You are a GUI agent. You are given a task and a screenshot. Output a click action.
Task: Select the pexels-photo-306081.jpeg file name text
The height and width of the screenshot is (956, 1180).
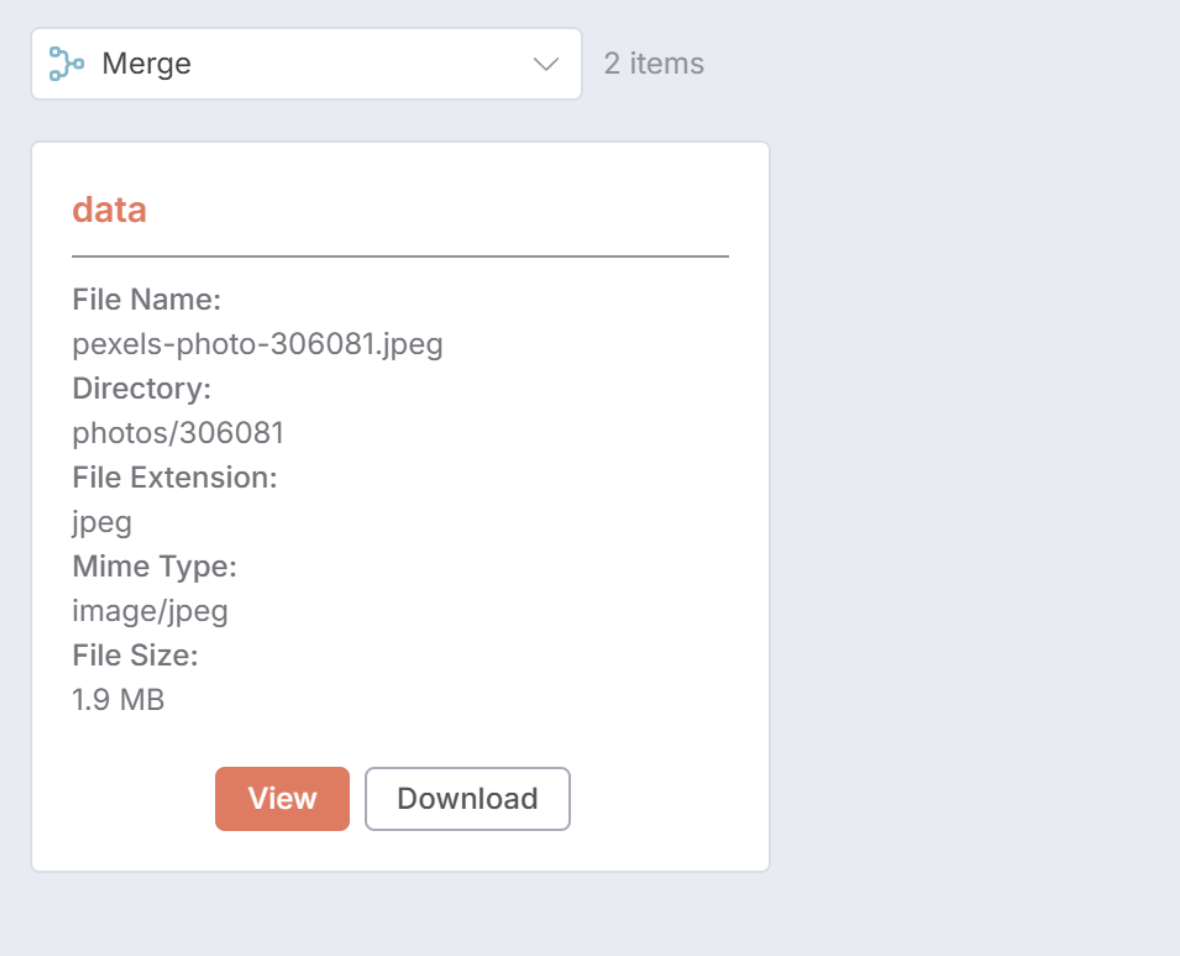(x=257, y=344)
